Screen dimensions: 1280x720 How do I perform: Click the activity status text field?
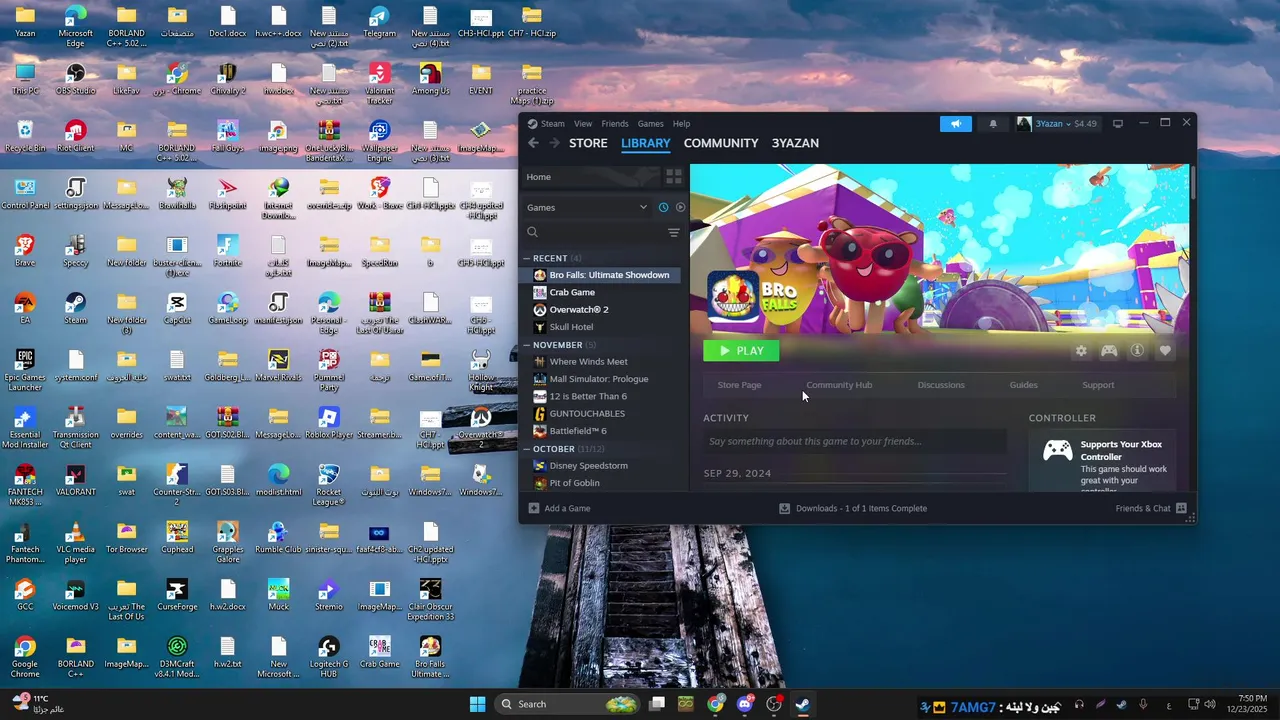click(855, 441)
